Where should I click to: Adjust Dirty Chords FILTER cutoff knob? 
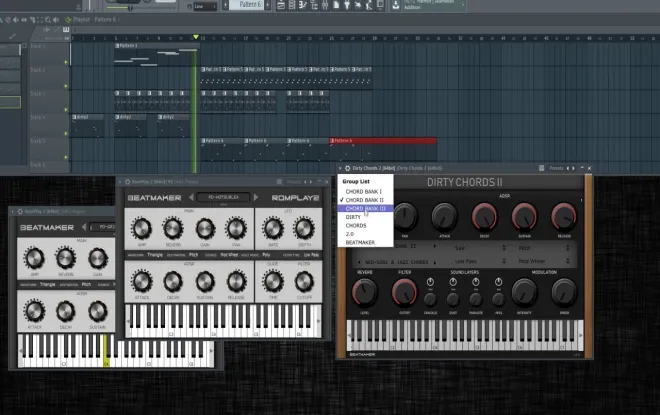[405, 293]
